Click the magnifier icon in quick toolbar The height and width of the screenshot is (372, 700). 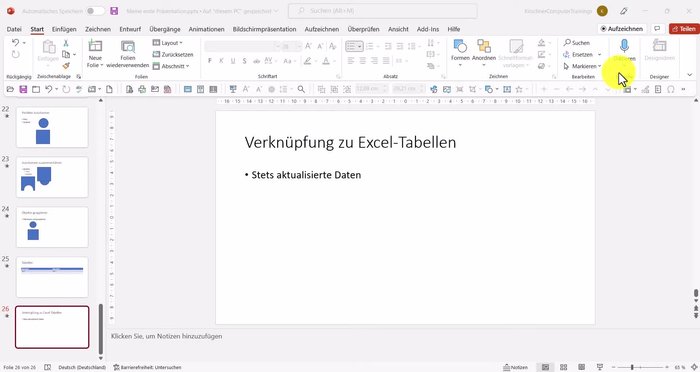[301, 89]
